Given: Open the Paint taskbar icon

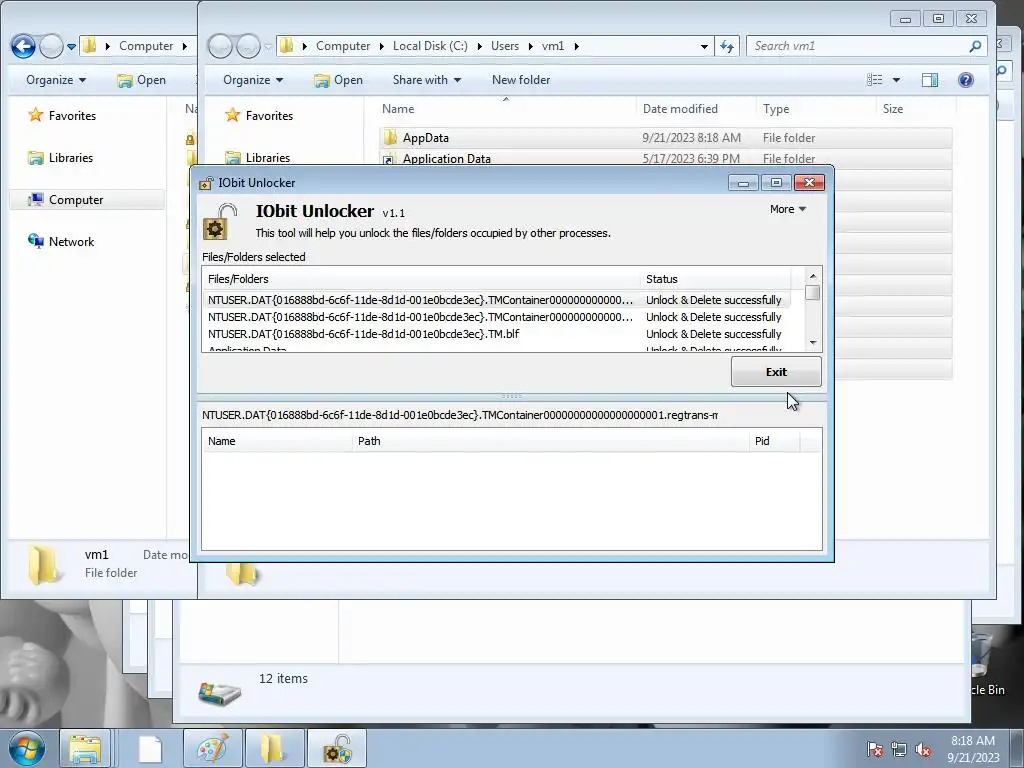Looking at the screenshot, I should (x=213, y=748).
